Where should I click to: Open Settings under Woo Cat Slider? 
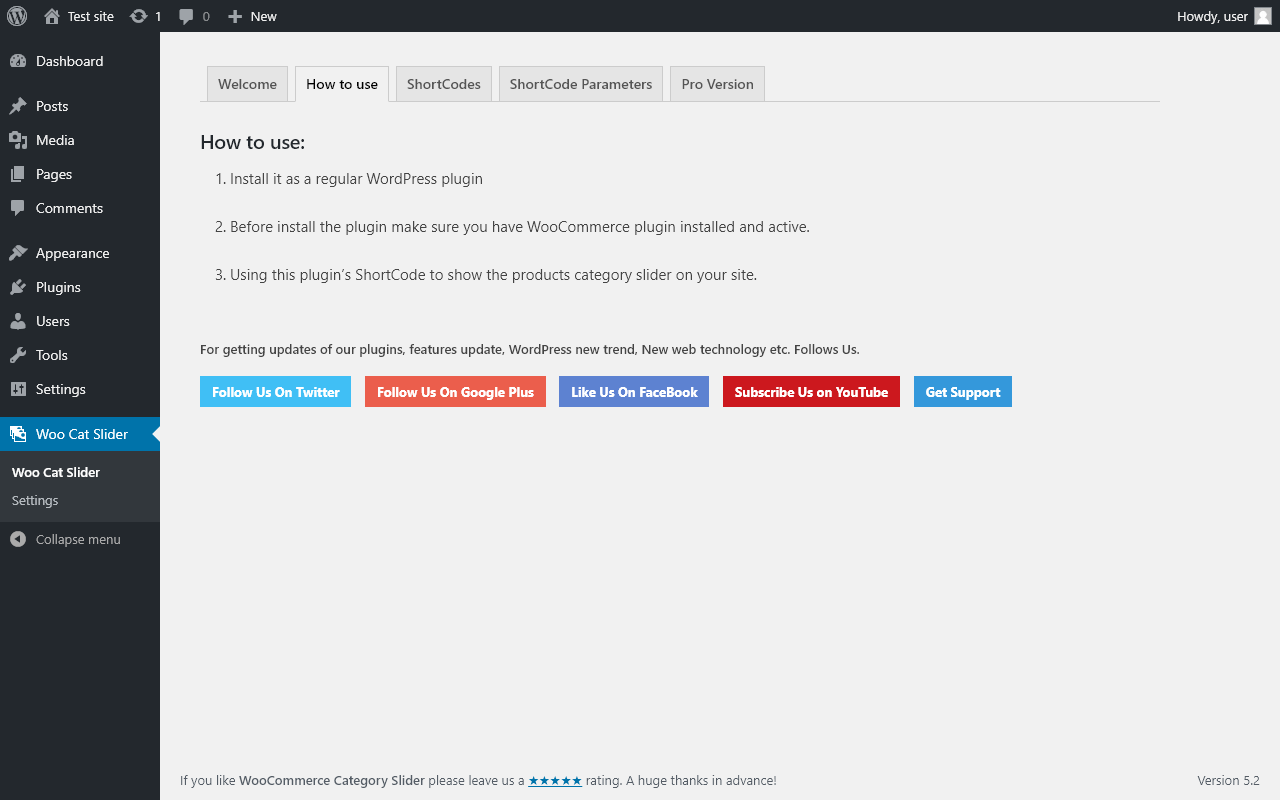pyautogui.click(x=35, y=500)
